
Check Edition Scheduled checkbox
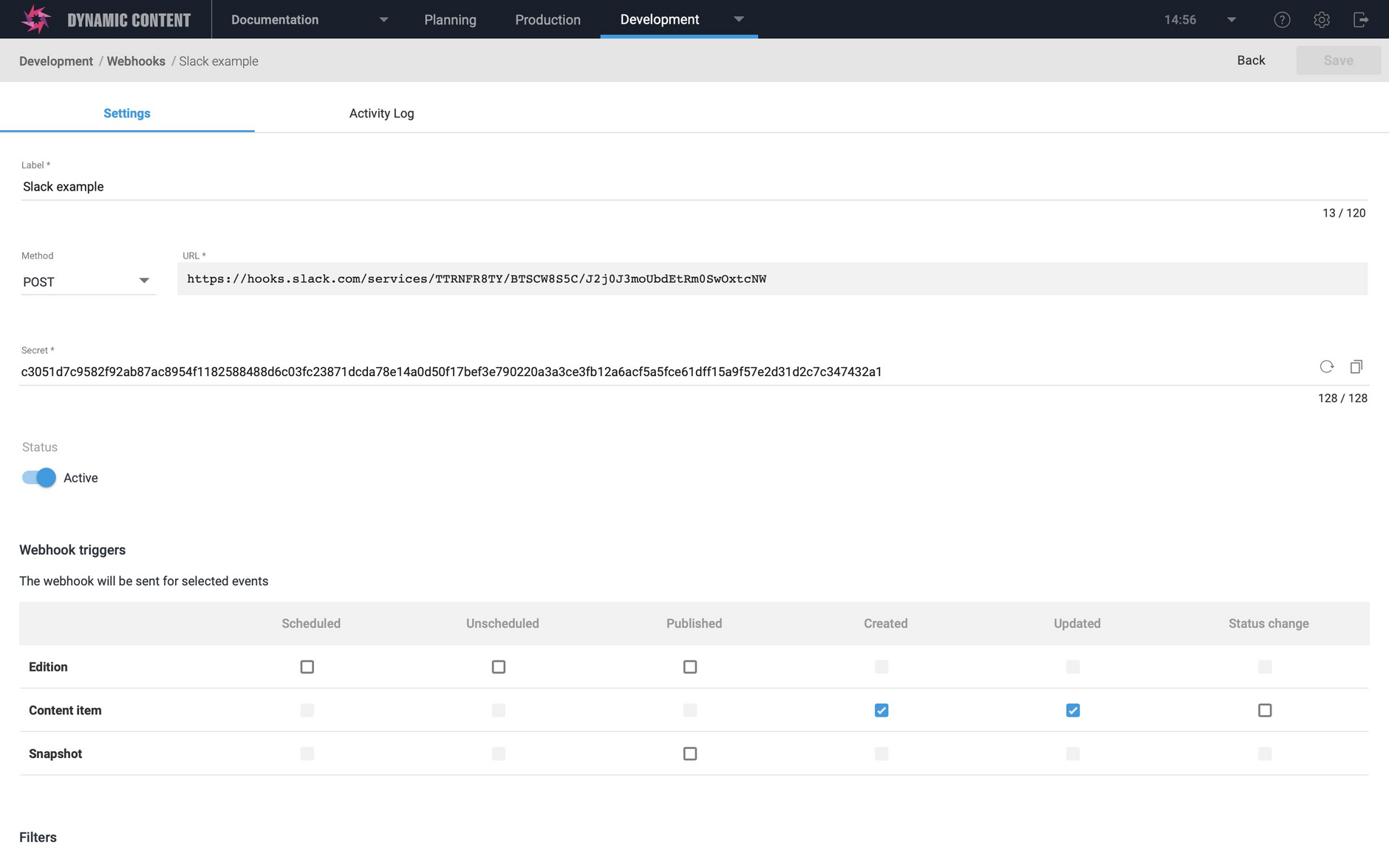point(307,667)
